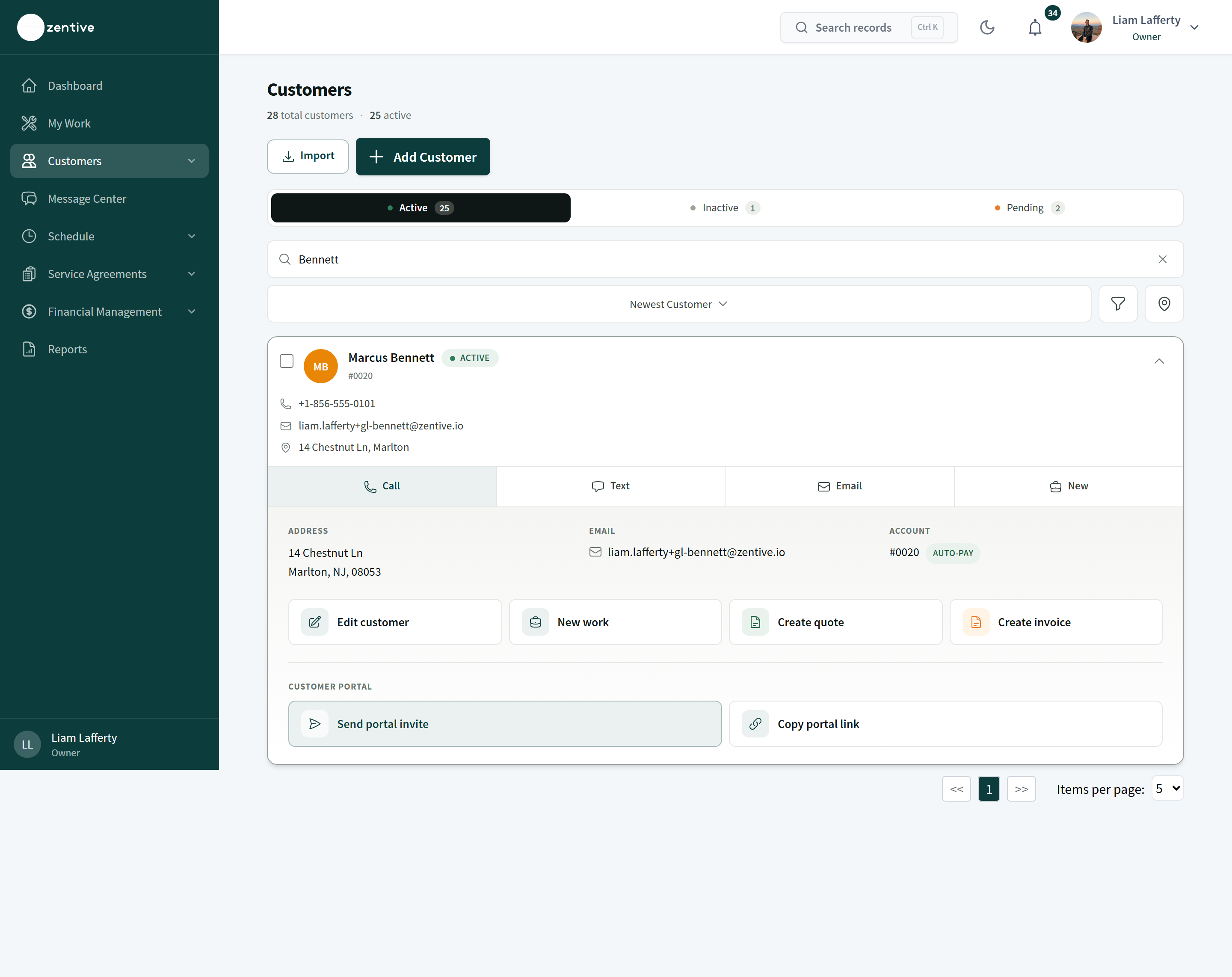Image resolution: width=1232 pixels, height=977 pixels.
Task: Click the phone icon beside +1-856-555-0101
Action: [x=286, y=403]
